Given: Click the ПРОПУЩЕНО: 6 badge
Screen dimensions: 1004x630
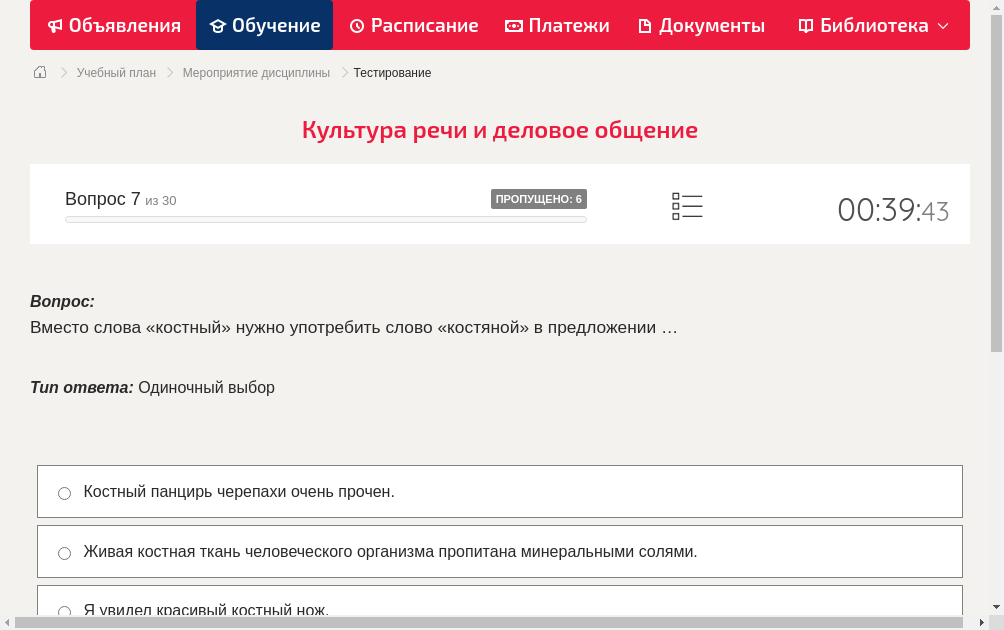Looking at the screenshot, I should [x=540, y=199].
